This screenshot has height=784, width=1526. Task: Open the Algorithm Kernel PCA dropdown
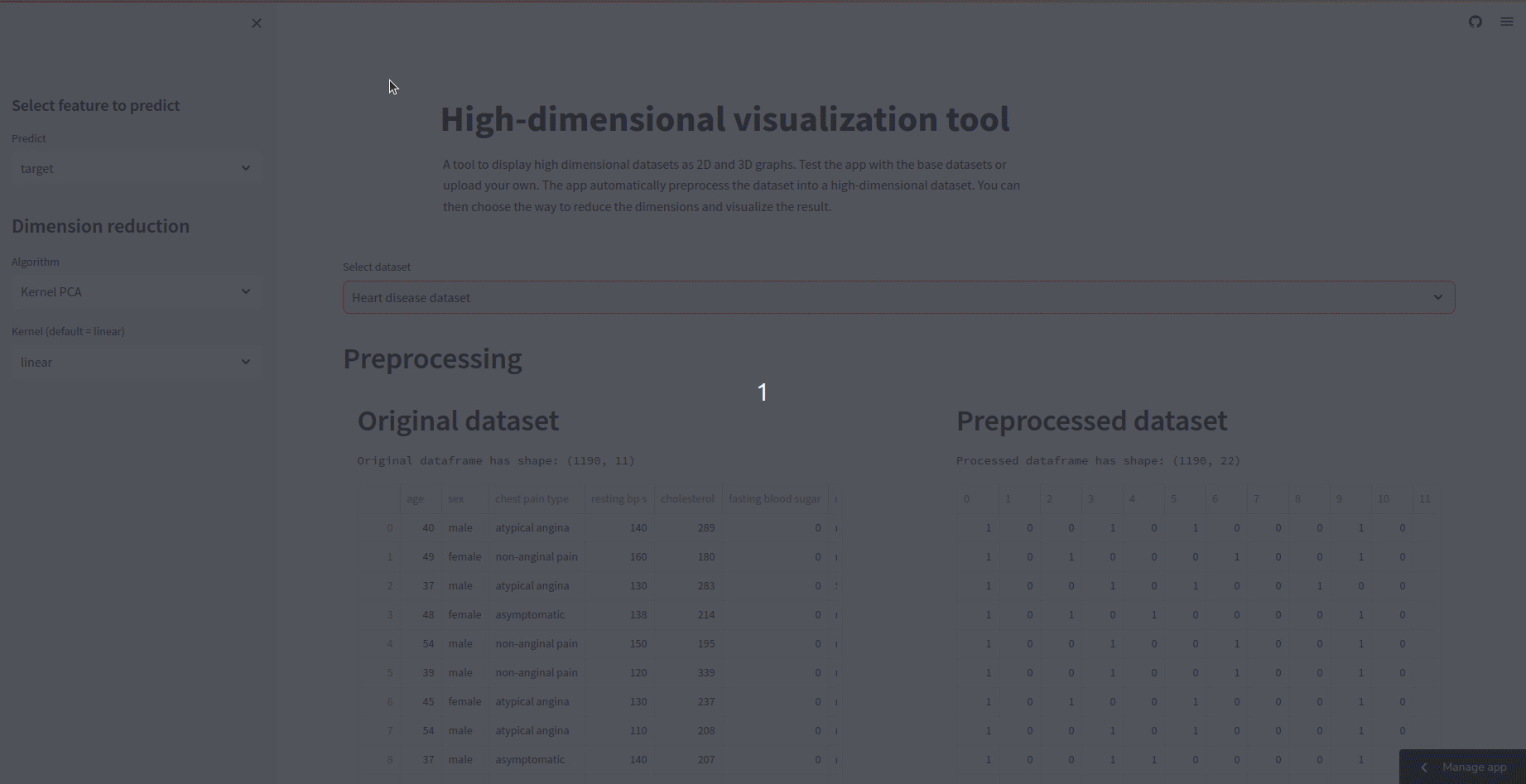pos(137,291)
